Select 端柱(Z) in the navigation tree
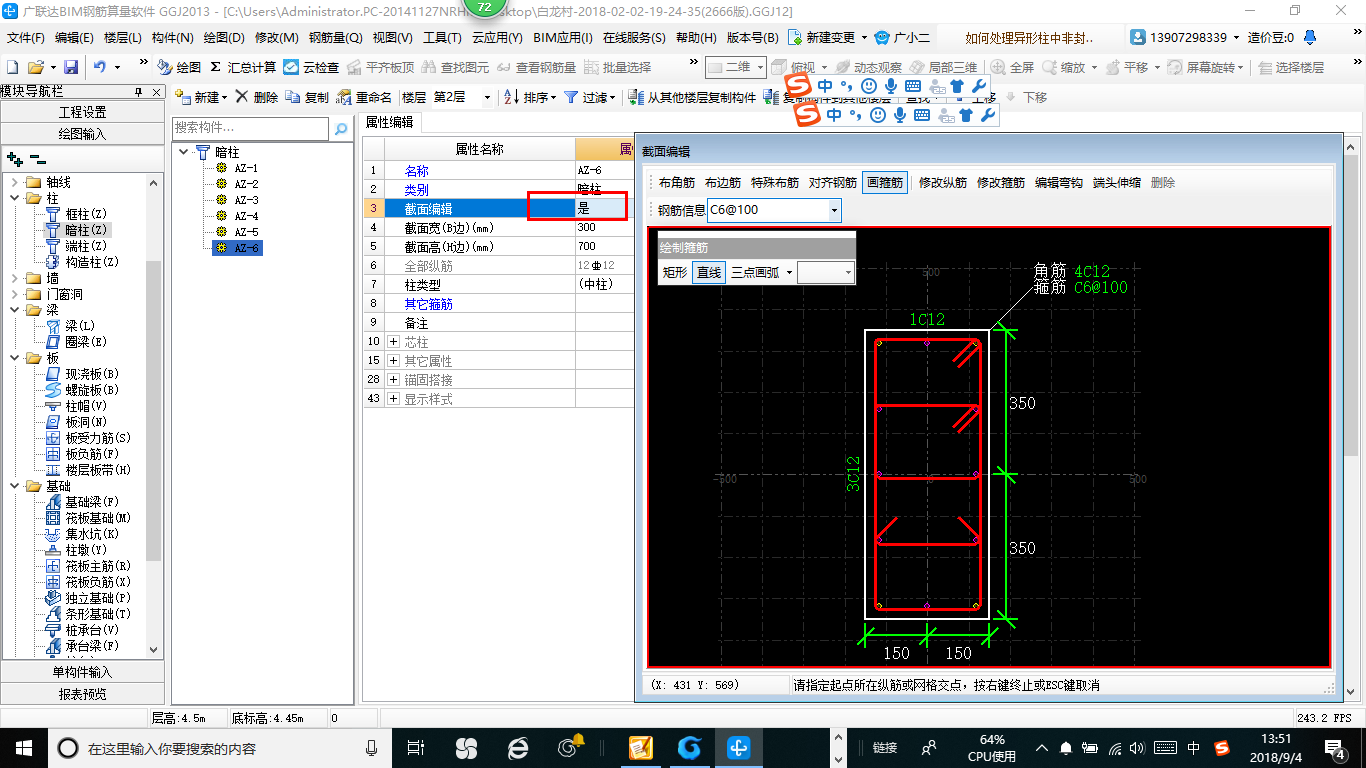 (x=76, y=246)
